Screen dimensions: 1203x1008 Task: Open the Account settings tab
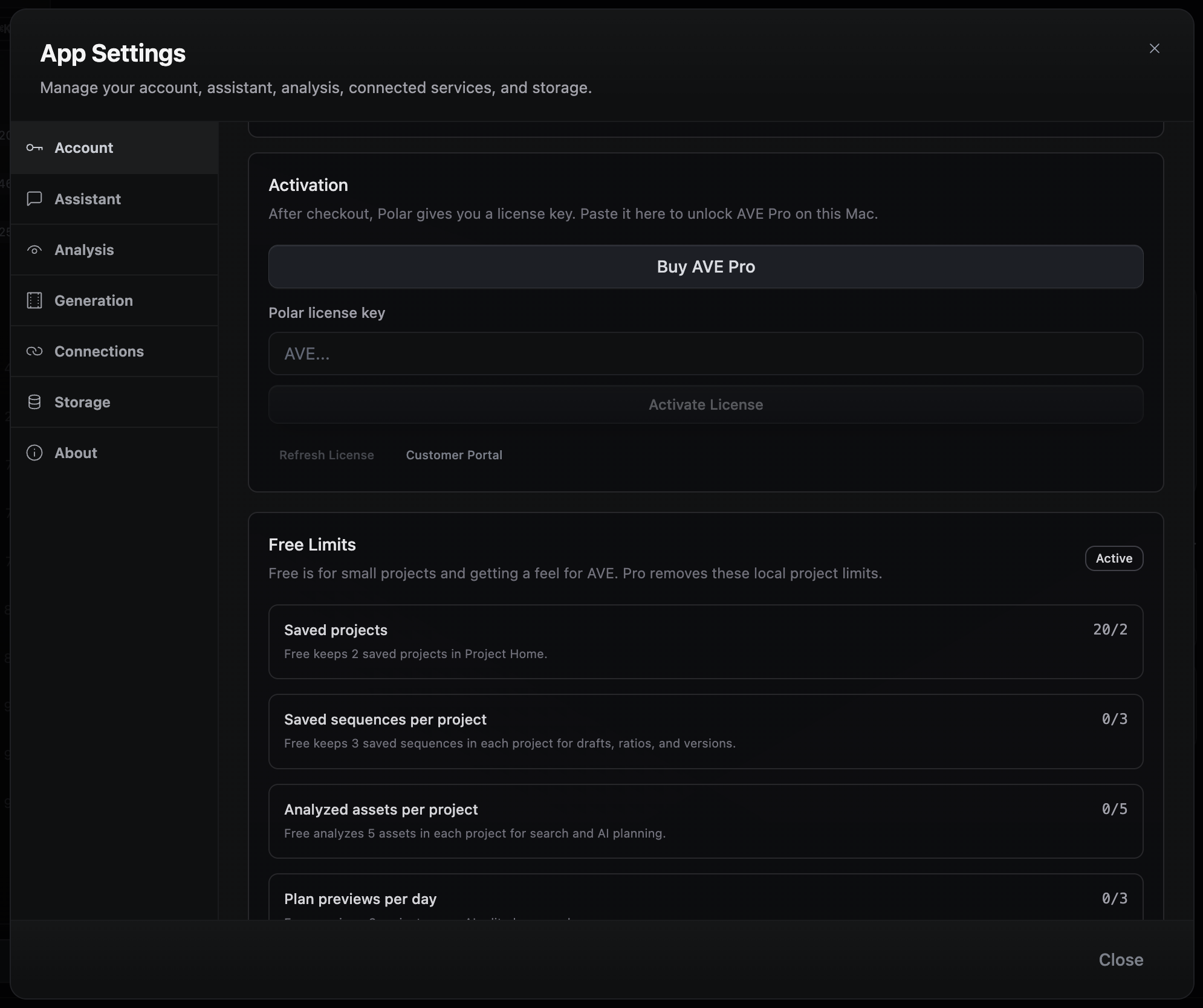(114, 148)
